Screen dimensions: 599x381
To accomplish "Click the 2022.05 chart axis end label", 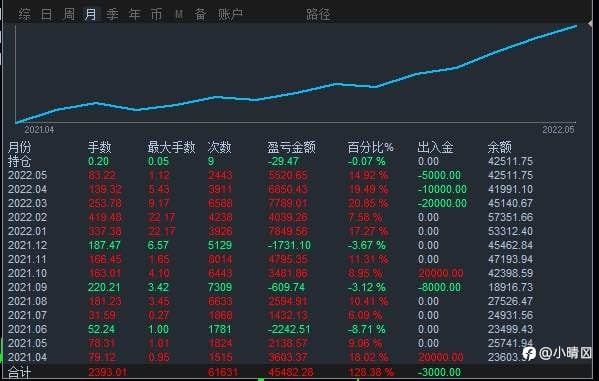I will (x=558, y=130).
